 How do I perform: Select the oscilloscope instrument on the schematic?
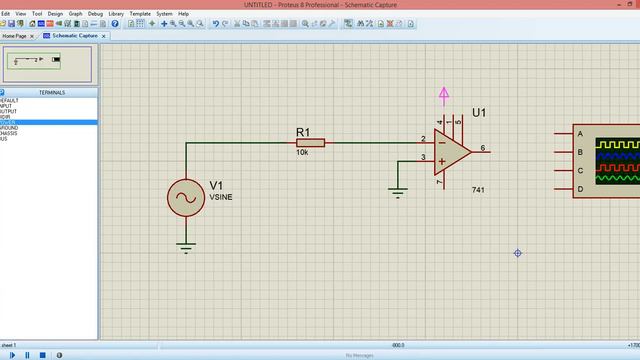tap(606, 161)
